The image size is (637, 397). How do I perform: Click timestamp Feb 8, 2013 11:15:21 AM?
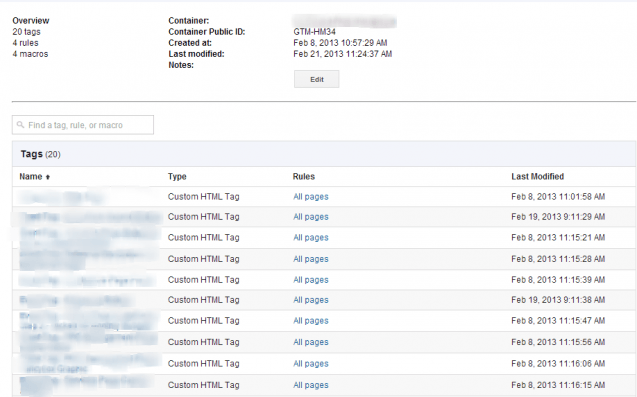coord(558,238)
